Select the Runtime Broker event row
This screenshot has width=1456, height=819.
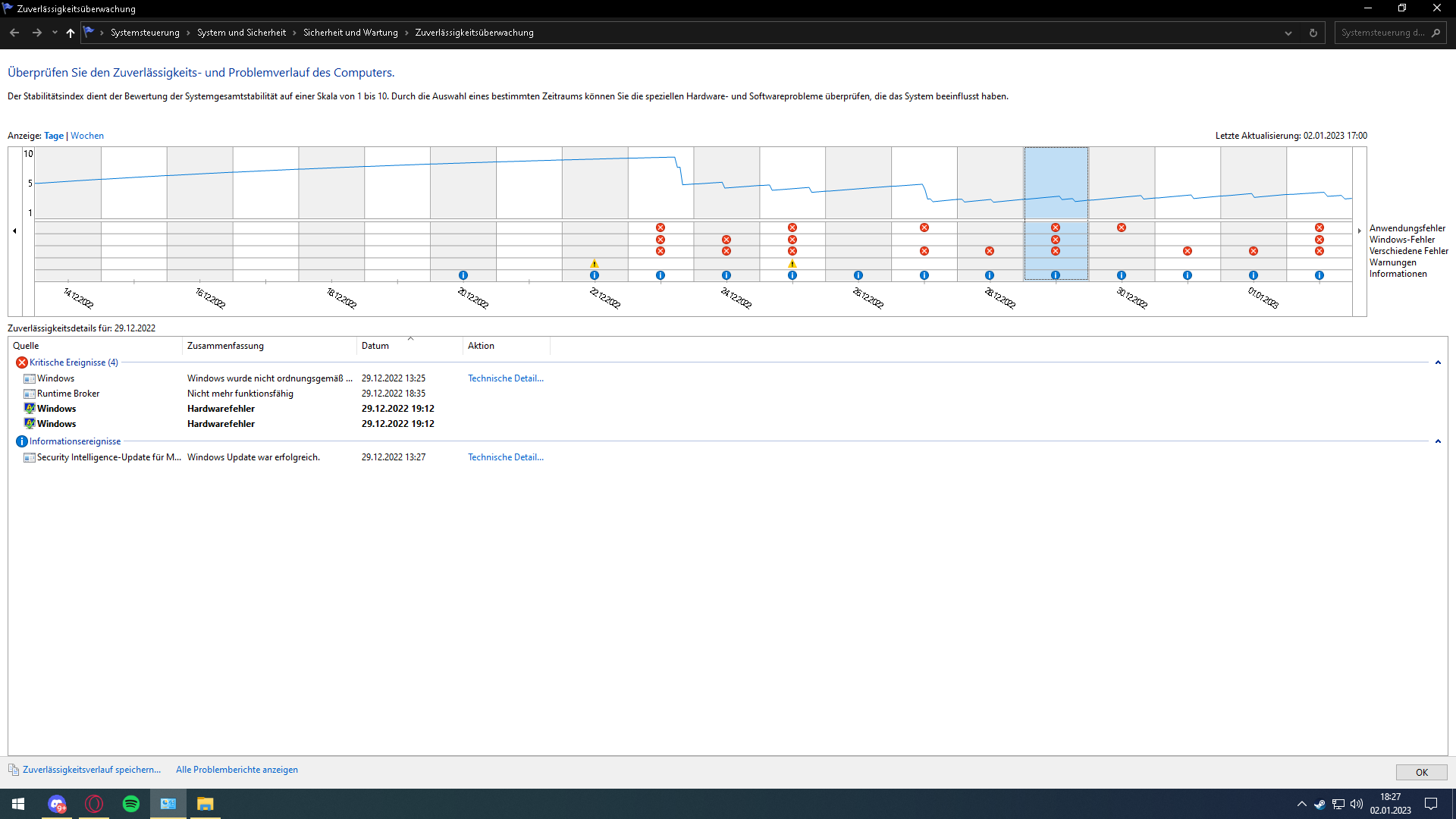pyautogui.click(x=68, y=394)
